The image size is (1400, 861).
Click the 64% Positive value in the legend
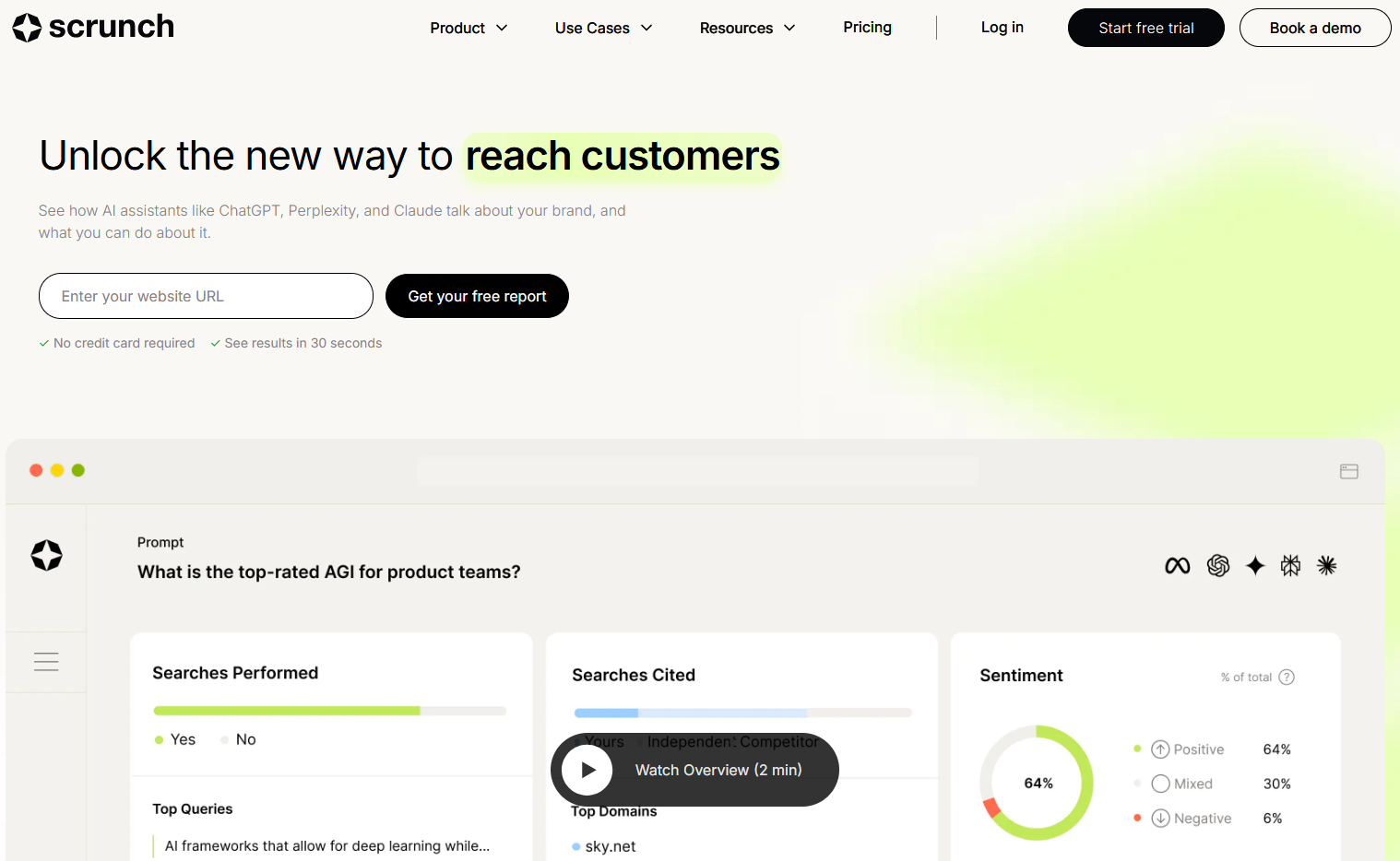(1276, 749)
